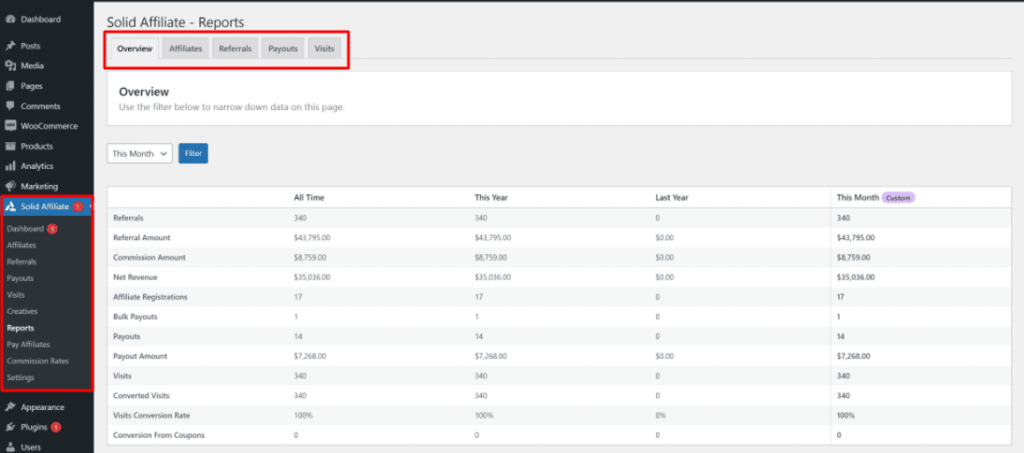The image size is (1024, 453).
Task: Open the Visits report tab
Action: pyautogui.click(x=324, y=49)
